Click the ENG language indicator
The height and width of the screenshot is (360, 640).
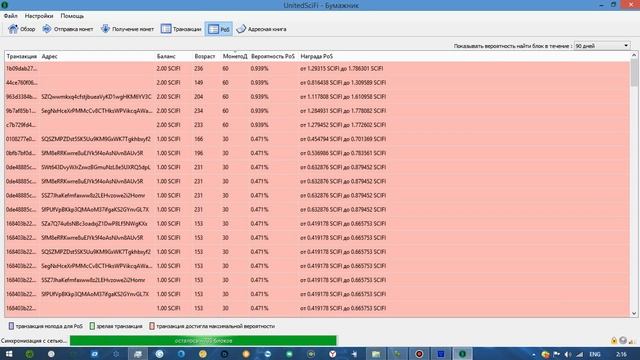click(595, 354)
